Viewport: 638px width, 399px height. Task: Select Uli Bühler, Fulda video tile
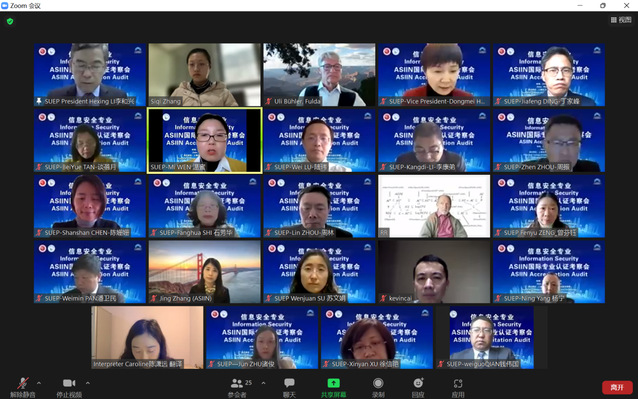pos(319,75)
